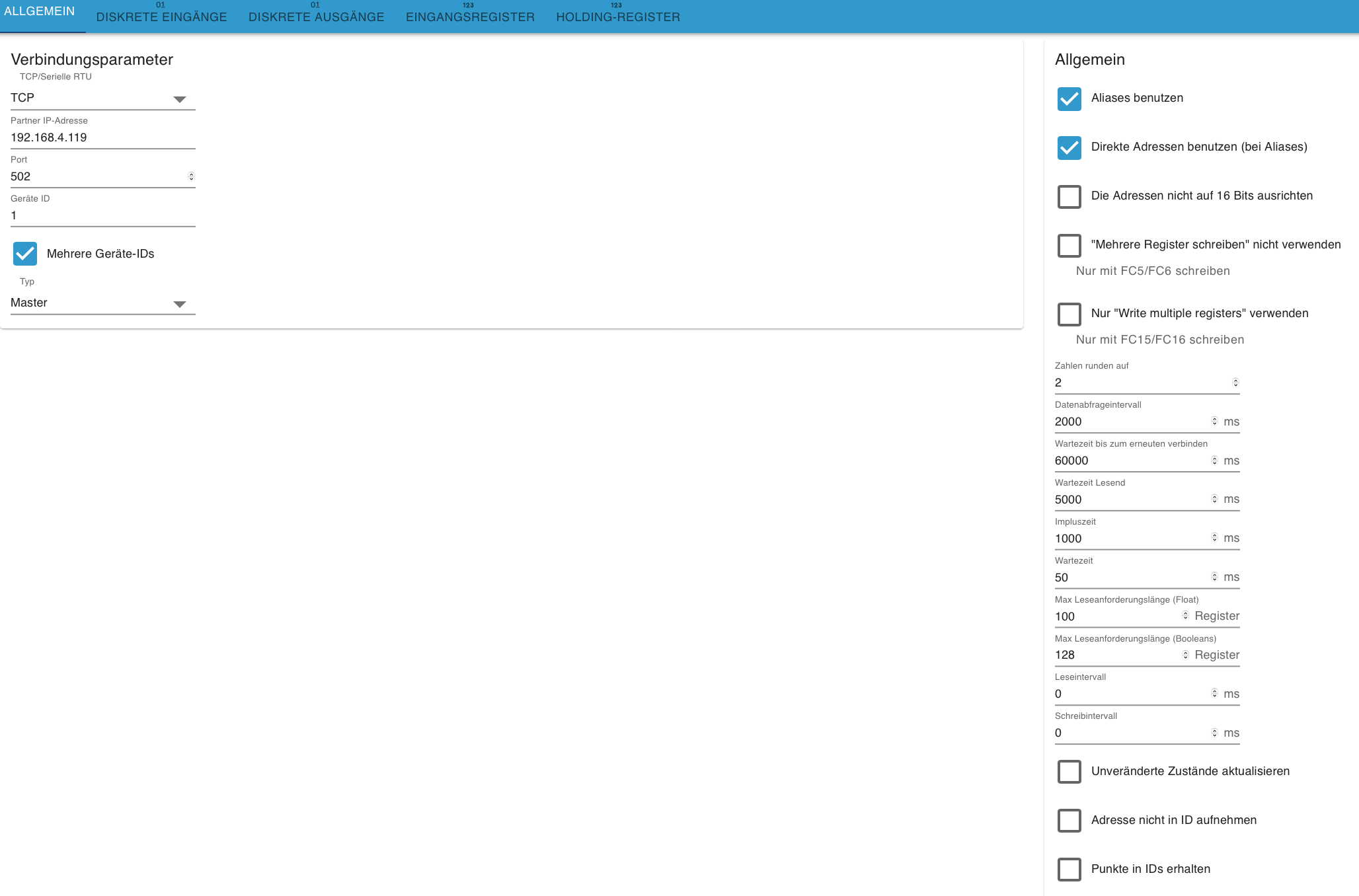Go to the Holding-Register tab
Image resolution: width=1359 pixels, height=896 pixels.
618,17
